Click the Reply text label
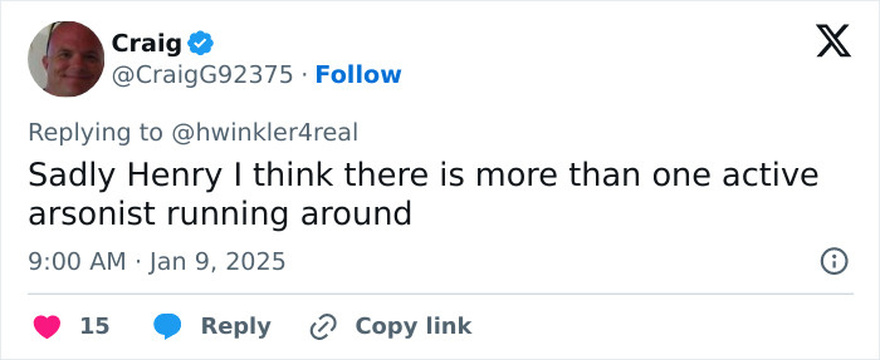This screenshot has width=880, height=360. (x=236, y=327)
